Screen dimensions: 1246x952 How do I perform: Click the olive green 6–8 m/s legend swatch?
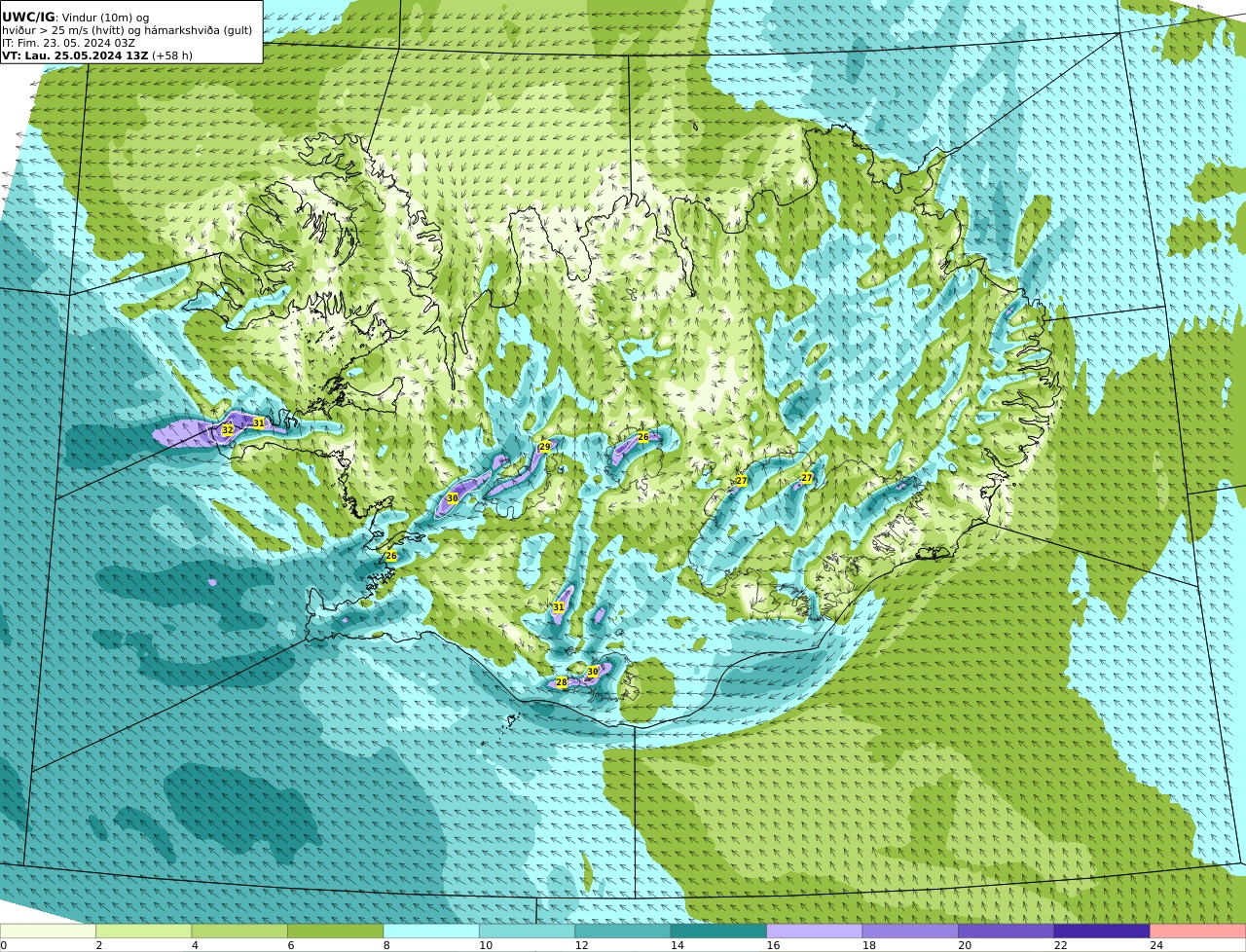(x=336, y=932)
